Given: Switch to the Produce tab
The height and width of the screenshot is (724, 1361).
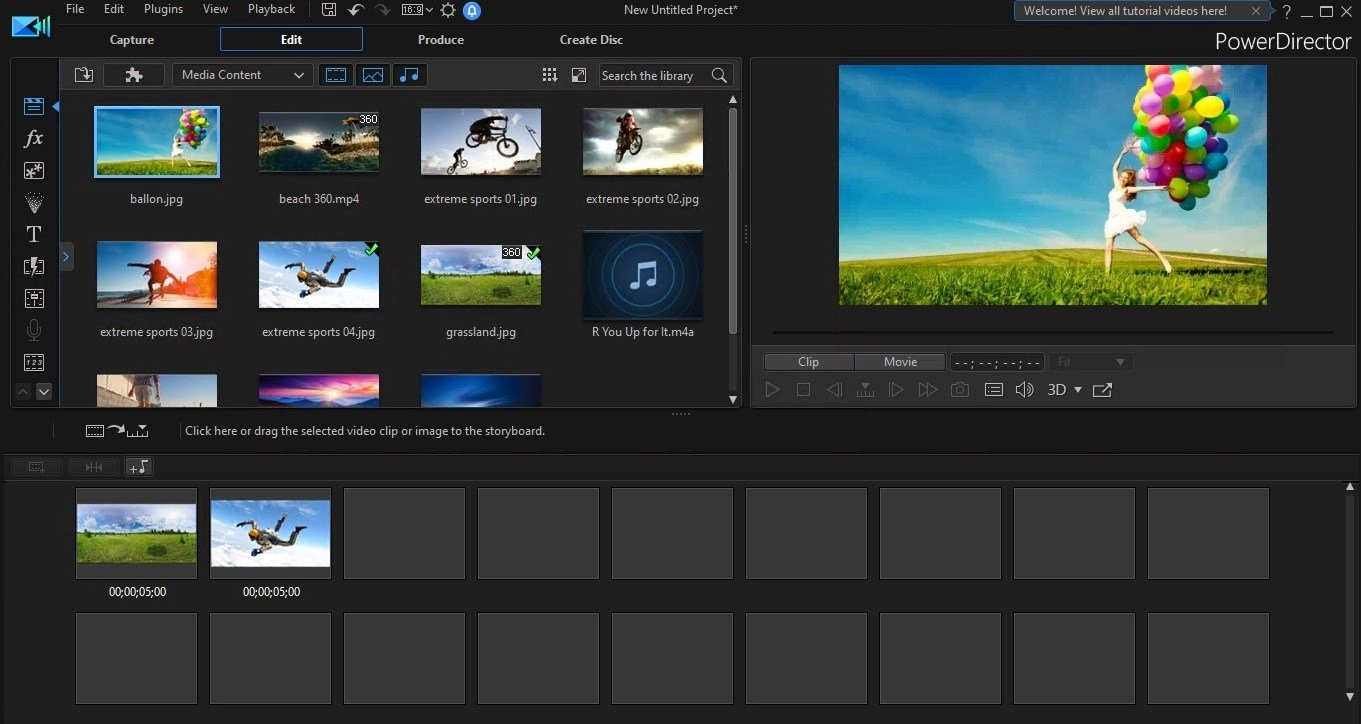Looking at the screenshot, I should pos(441,40).
